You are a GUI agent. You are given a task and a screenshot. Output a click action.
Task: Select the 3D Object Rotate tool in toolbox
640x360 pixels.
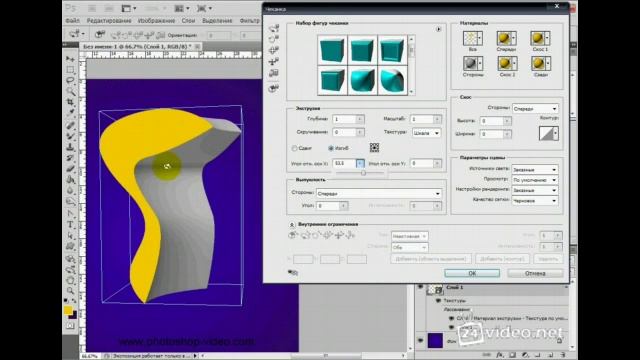pos(71,259)
